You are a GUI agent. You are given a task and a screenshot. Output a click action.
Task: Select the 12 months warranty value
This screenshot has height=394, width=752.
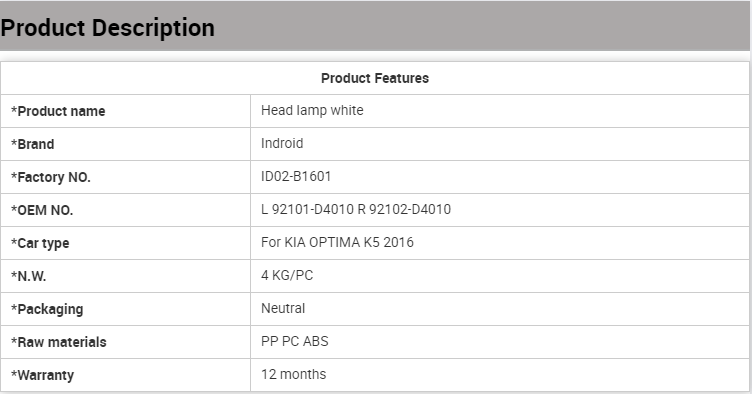294,374
